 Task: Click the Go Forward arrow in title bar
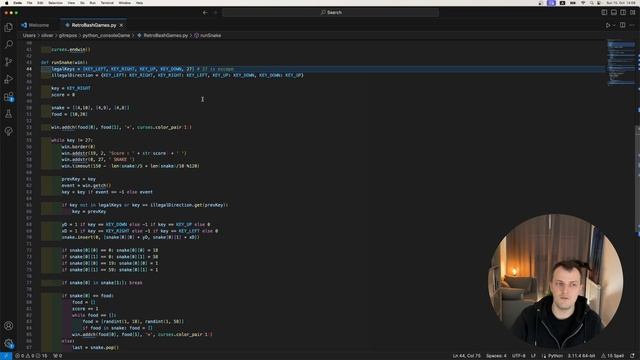tap(216, 13)
